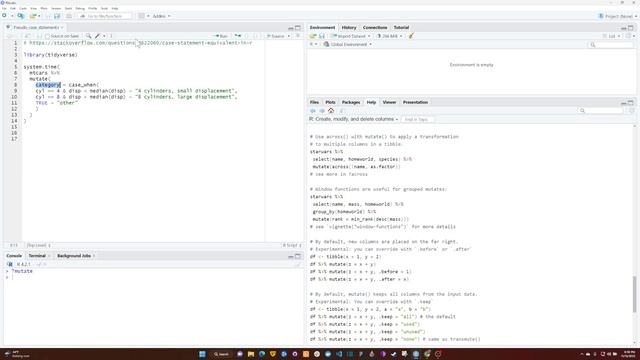Image resolution: width=640 pixels, height=360 pixels.
Task: Switch to the Tutorial tab
Action: (401, 27)
